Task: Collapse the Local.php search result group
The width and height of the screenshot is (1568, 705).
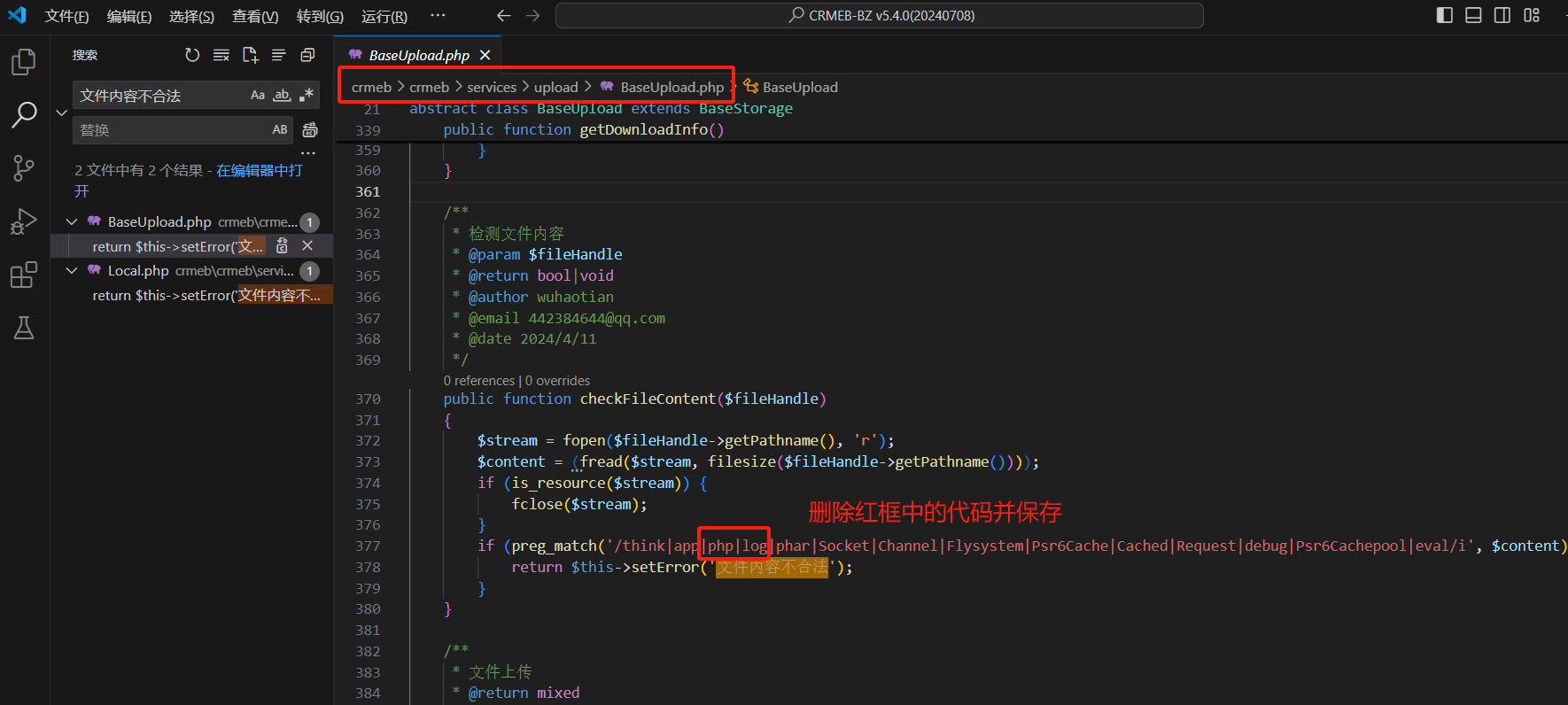Action: coord(72,271)
